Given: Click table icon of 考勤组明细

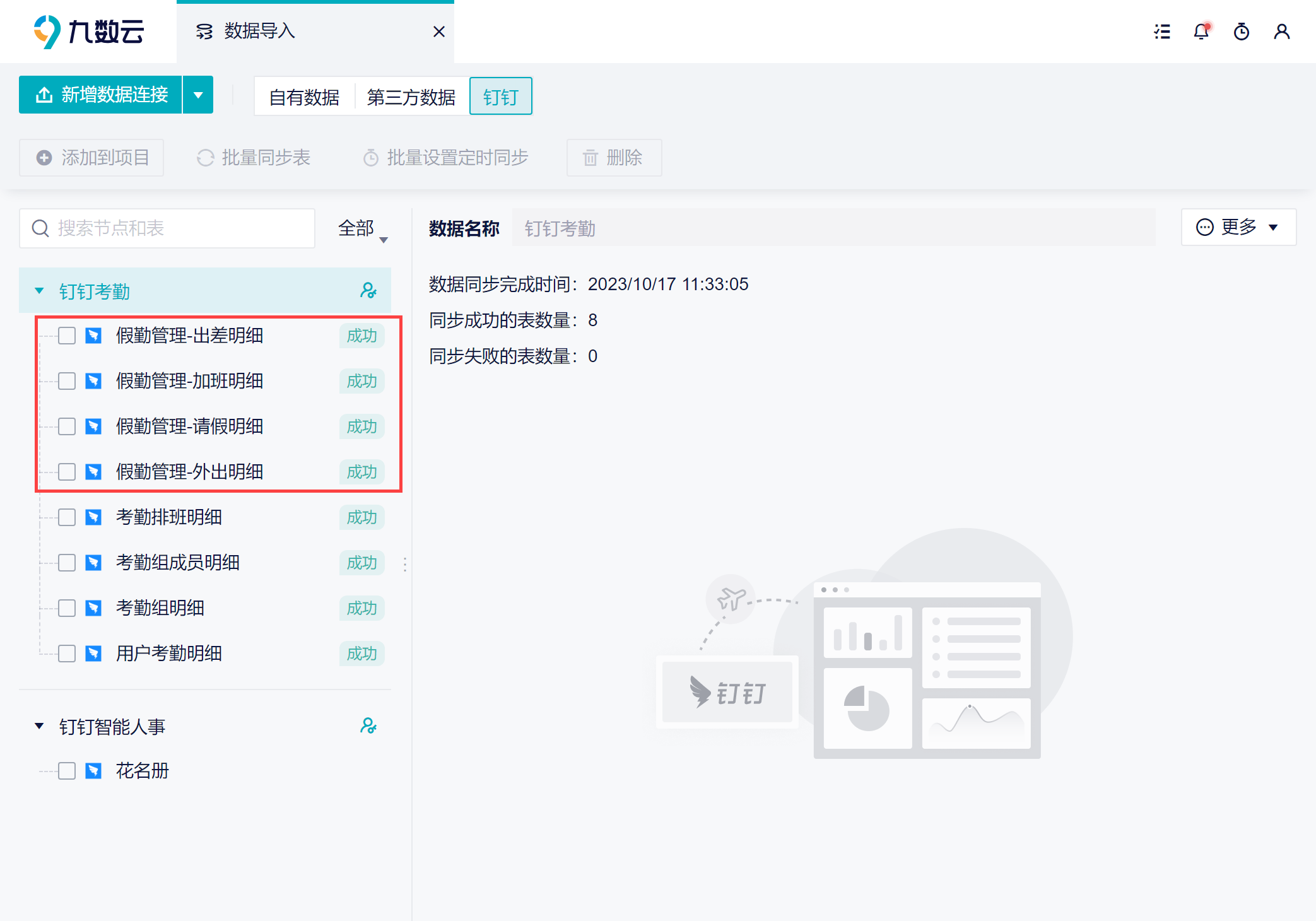Looking at the screenshot, I should pyautogui.click(x=93, y=608).
